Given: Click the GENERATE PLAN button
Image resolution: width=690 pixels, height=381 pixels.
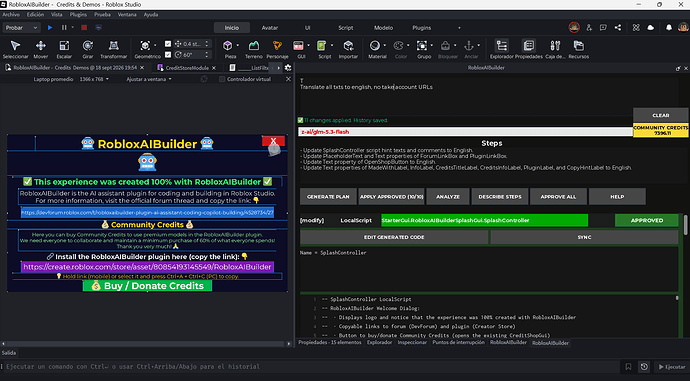Looking at the screenshot, I should point(328,197).
